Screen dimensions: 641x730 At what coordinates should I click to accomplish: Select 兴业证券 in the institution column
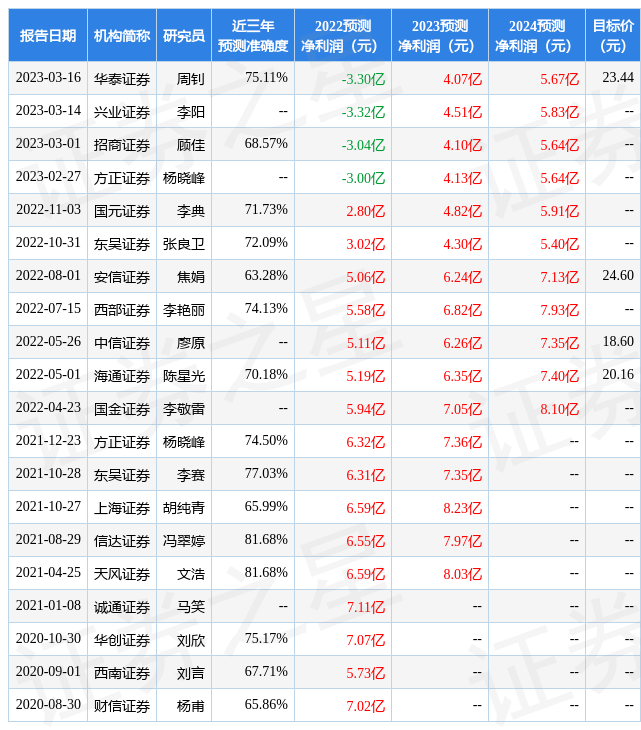coord(122,112)
